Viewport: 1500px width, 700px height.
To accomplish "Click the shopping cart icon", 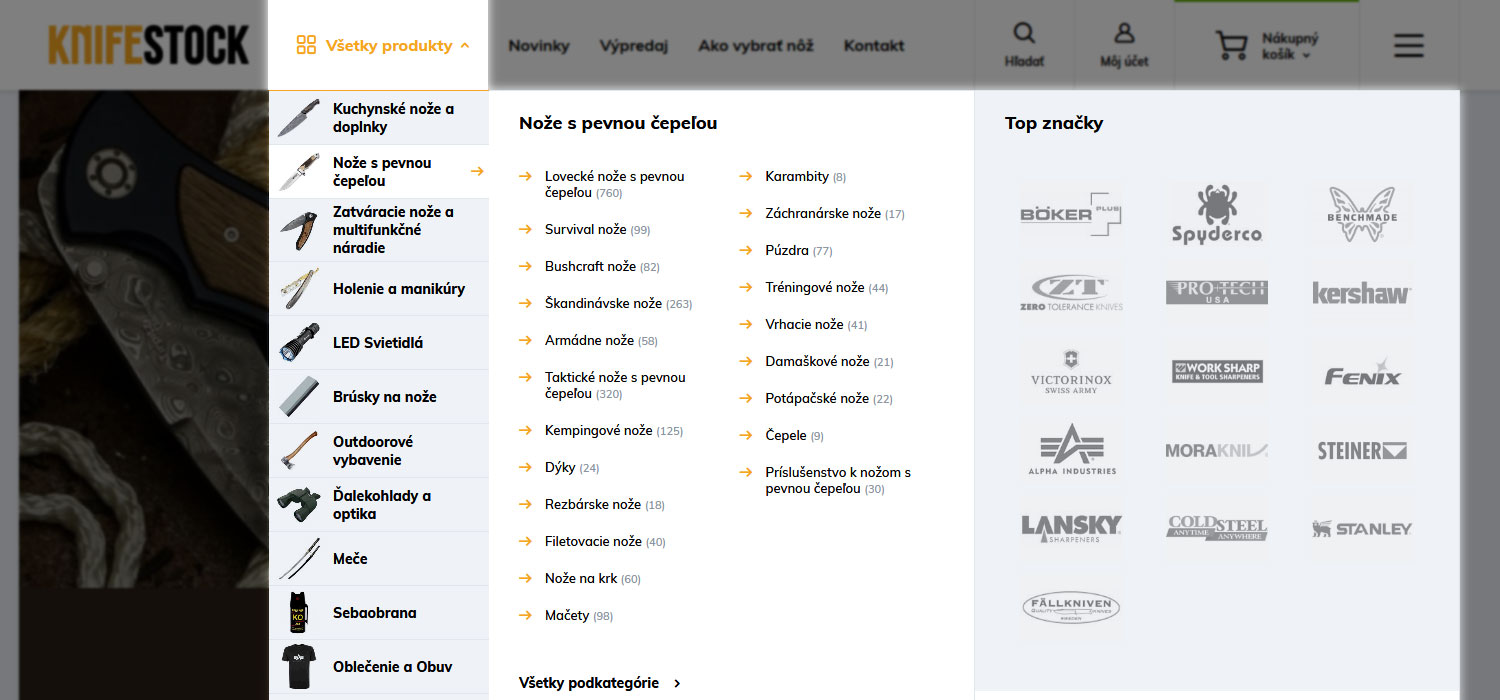I will pos(1232,45).
